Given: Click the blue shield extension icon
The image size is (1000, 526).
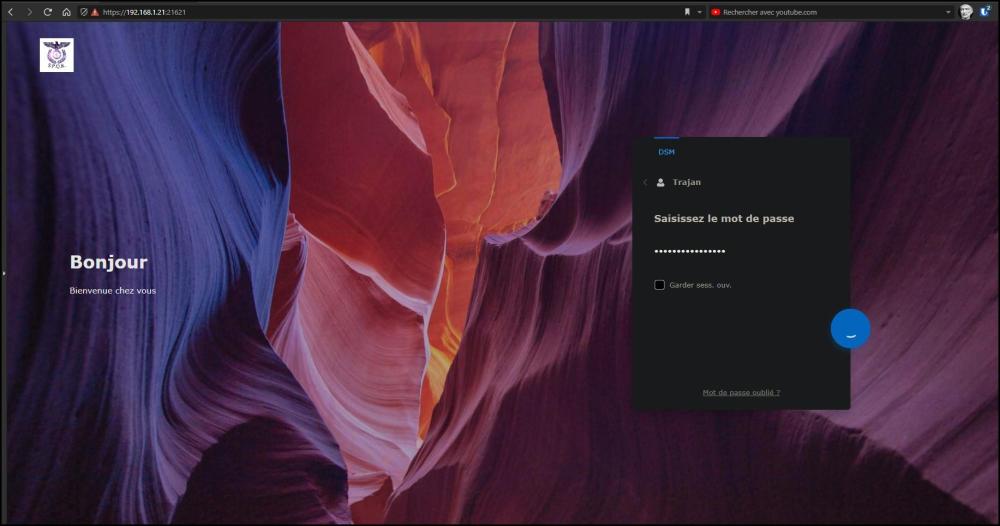Looking at the screenshot, I should coord(985,11).
